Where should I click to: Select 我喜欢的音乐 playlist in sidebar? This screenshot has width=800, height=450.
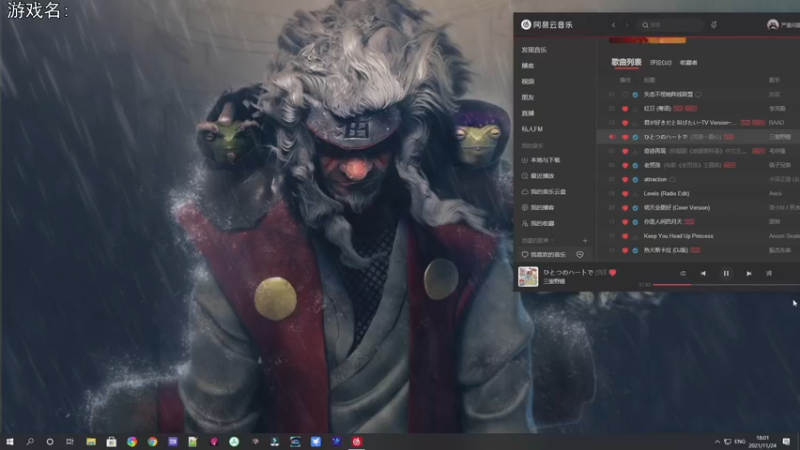click(x=544, y=255)
